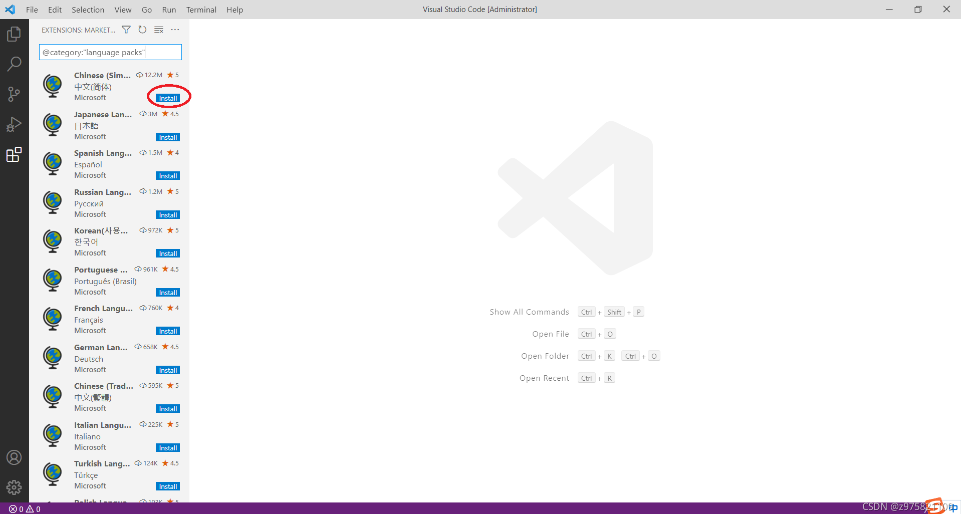Click the German language pack globe icon
Viewport: 963px width, 514px height.
53,358
